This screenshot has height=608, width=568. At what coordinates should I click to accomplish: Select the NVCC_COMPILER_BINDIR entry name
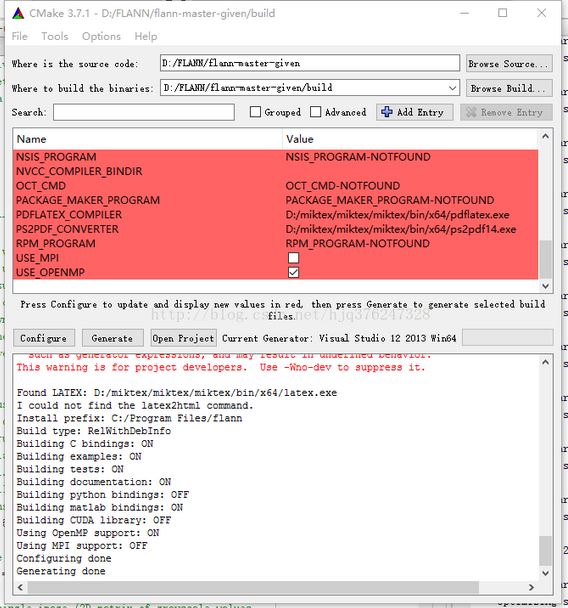pyautogui.click(x=79, y=171)
